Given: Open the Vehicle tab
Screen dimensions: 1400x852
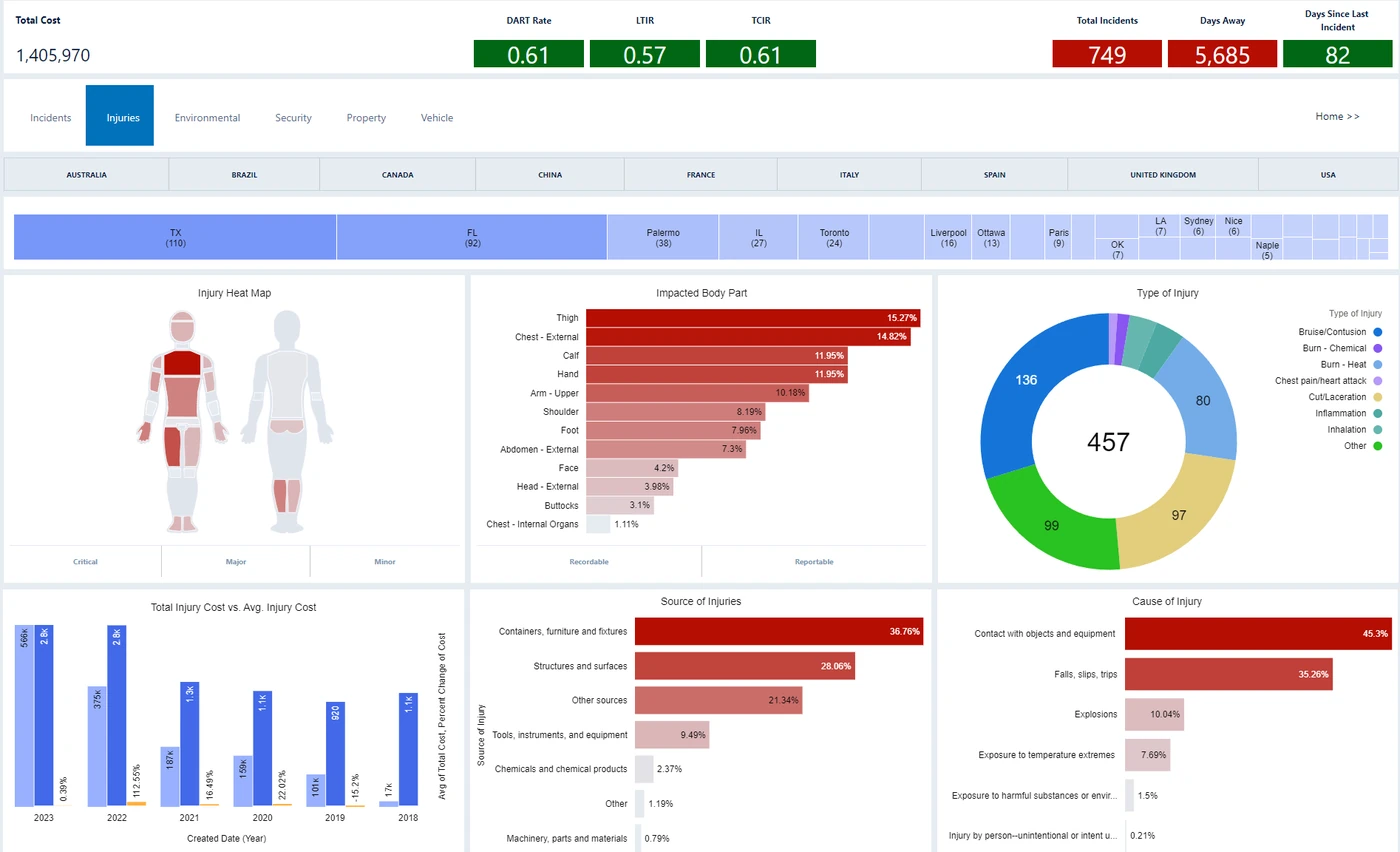Looking at the screenshot, I should point(437,117).
